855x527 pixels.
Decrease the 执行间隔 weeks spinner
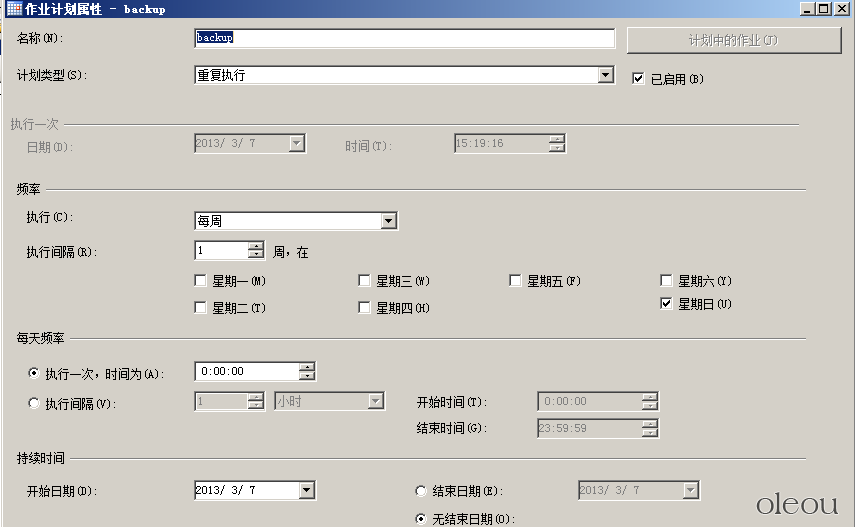click(256, 255)
